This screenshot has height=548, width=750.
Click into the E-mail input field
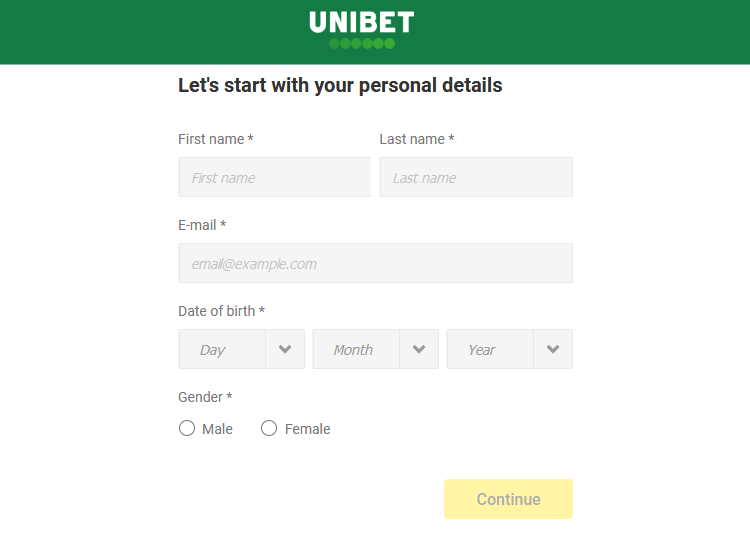375,263
